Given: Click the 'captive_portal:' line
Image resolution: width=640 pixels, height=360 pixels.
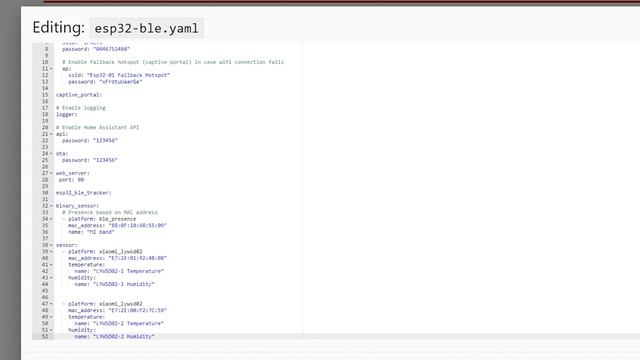Looking at the screenshot, I should (79, 95).
